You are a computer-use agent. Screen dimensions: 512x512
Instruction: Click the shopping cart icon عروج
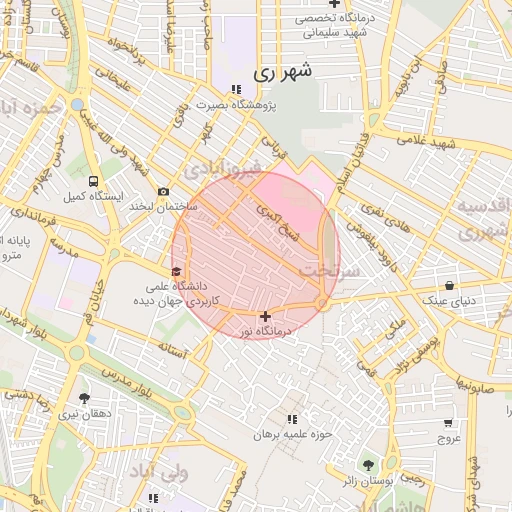pyautogui.click(x=448, y=423)
